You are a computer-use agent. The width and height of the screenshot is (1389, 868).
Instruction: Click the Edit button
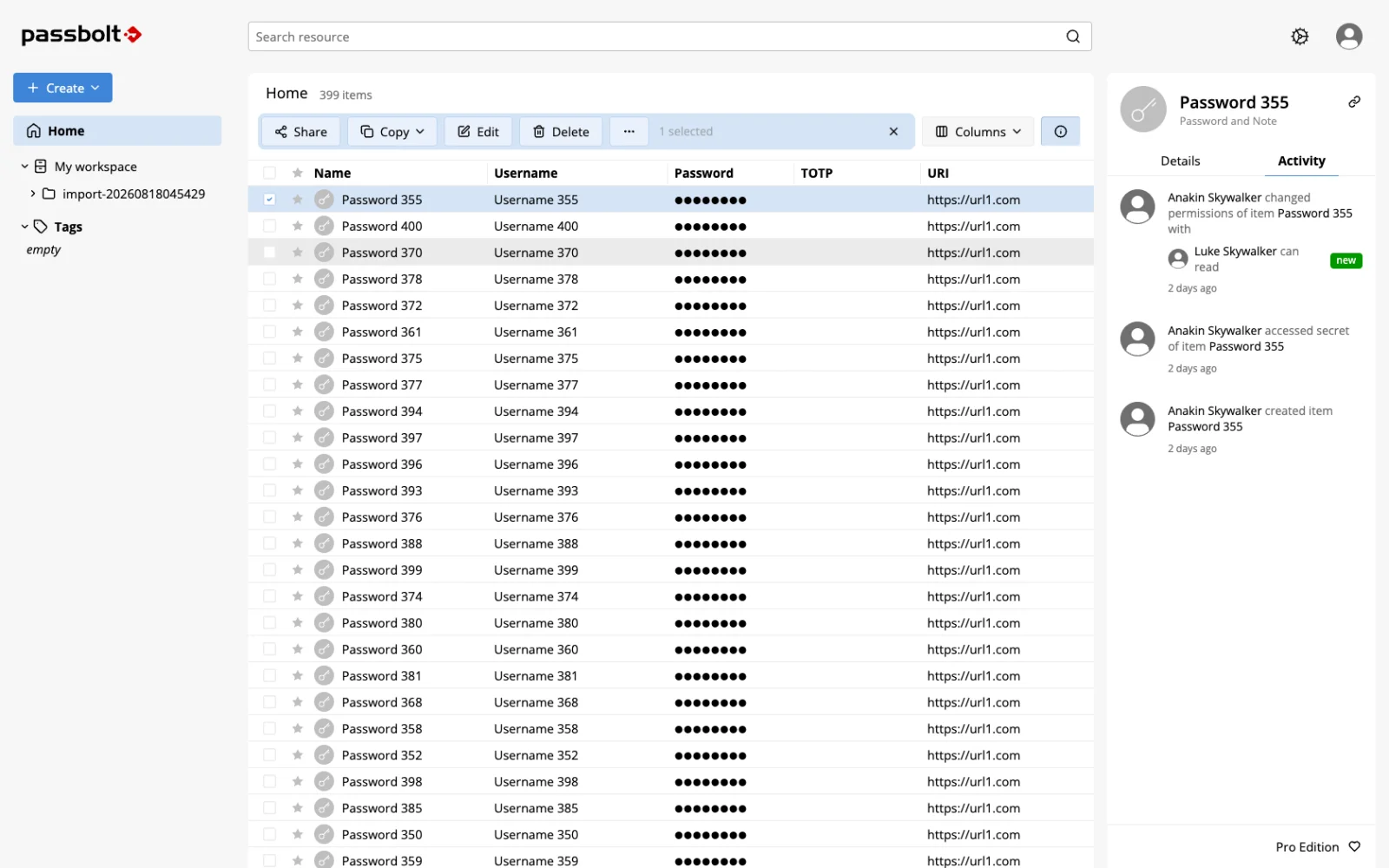pyautogui.click(x=478, y=132)
